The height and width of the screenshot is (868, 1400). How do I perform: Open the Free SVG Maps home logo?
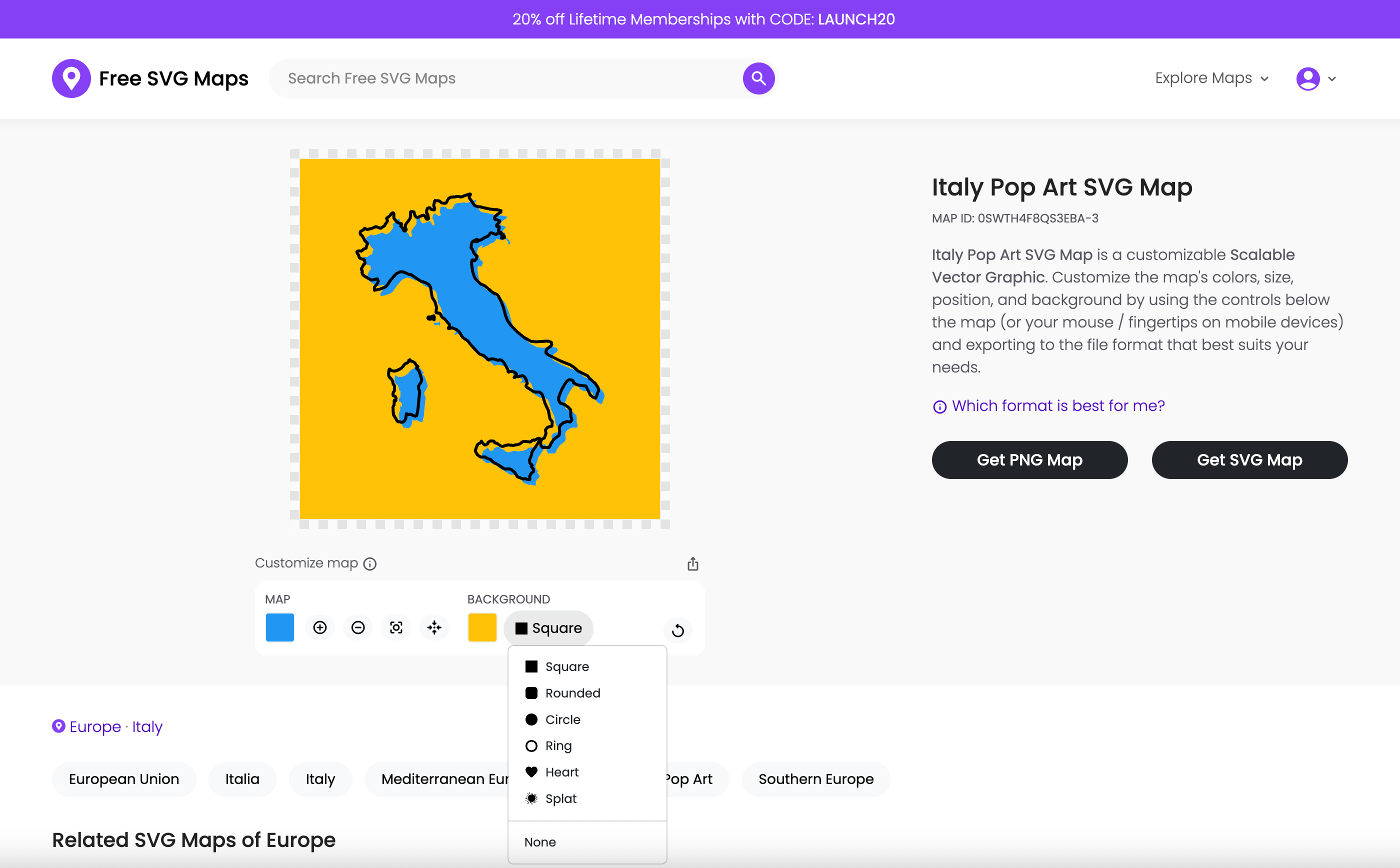click(150, 78)
